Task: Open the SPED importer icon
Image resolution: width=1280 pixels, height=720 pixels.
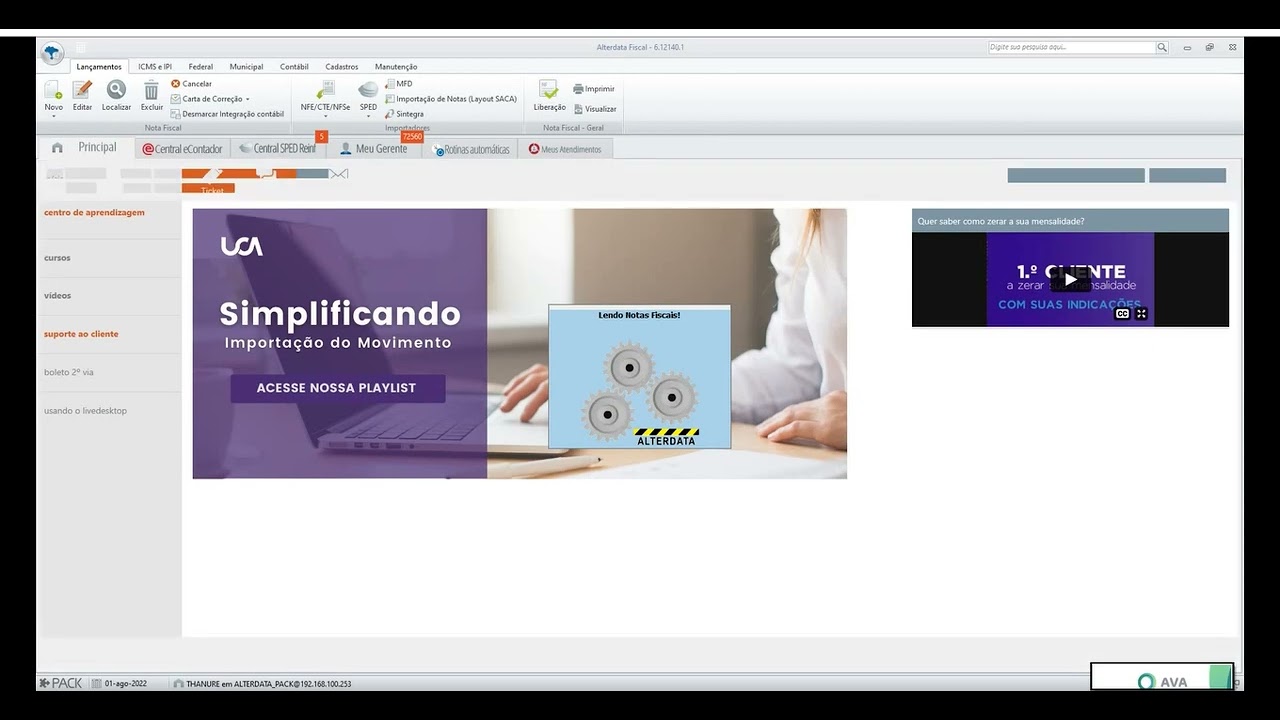Action: [x=368, y=90]
